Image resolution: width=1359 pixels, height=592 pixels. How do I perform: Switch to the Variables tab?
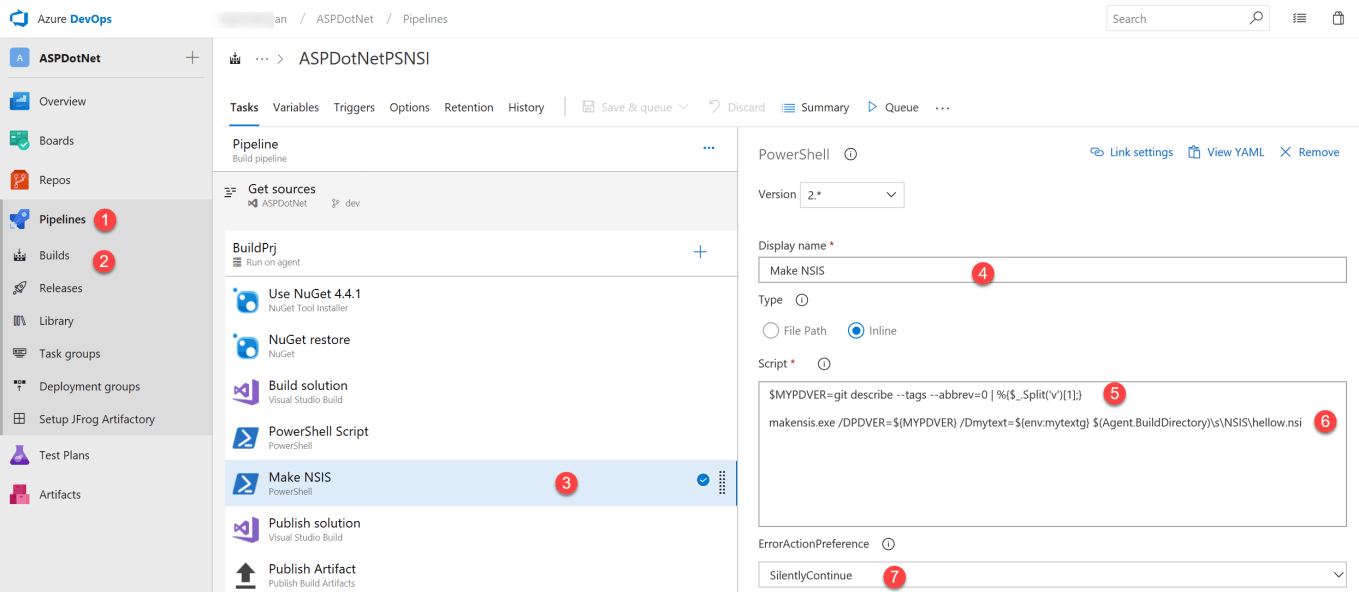click(x=296, y=107)
